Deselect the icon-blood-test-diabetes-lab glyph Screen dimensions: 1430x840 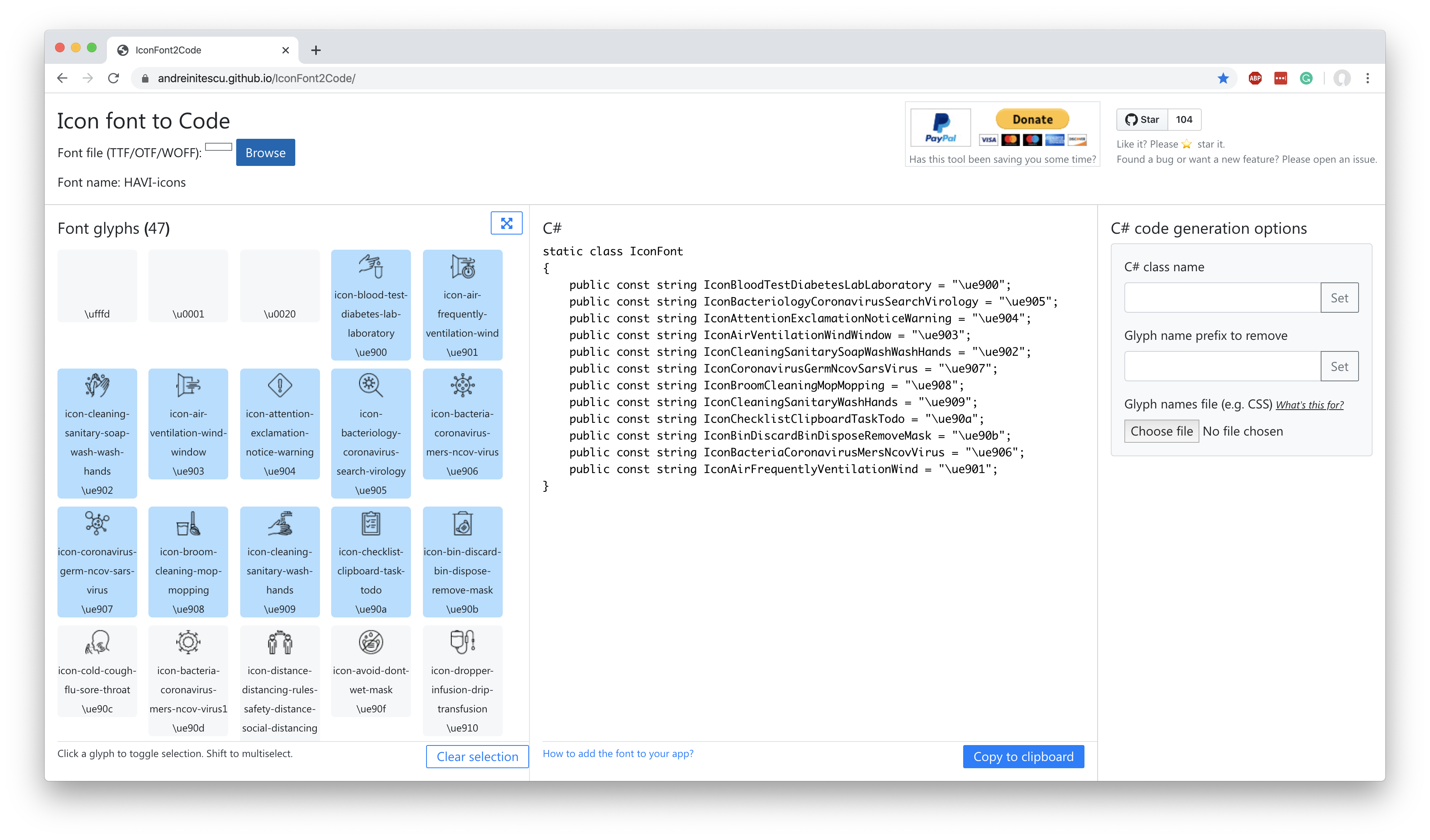[x=371, y=305]
